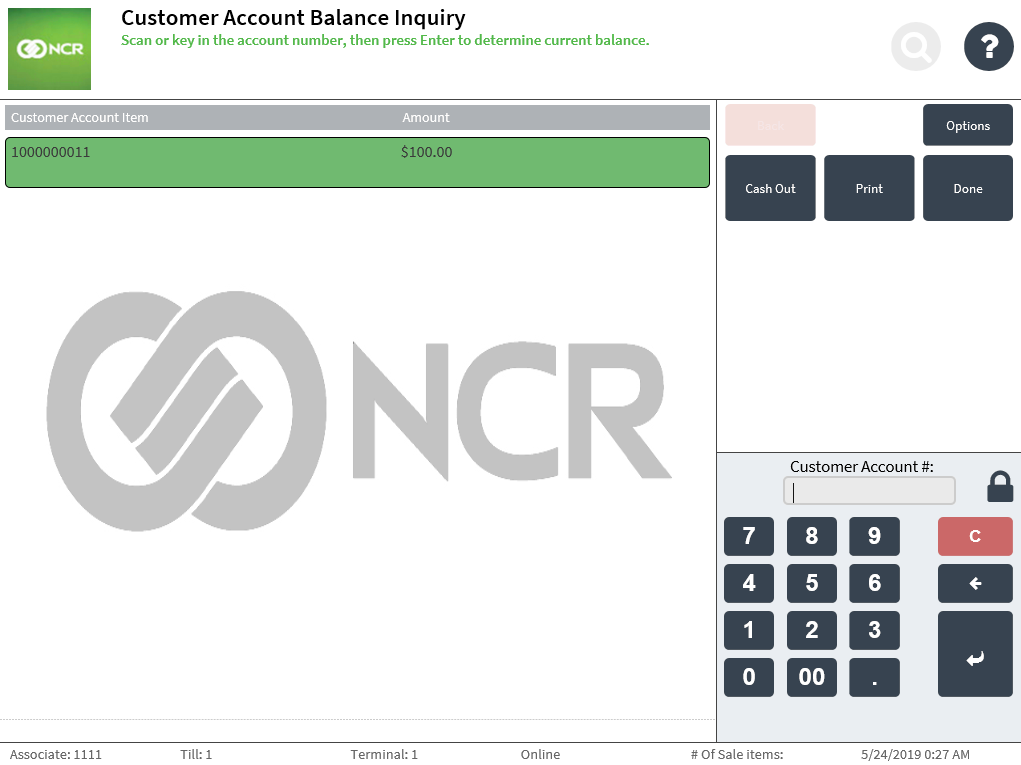Click the NCR logo in header
The width and height of the screenshot is (1021, 765).
coord(49,49)
